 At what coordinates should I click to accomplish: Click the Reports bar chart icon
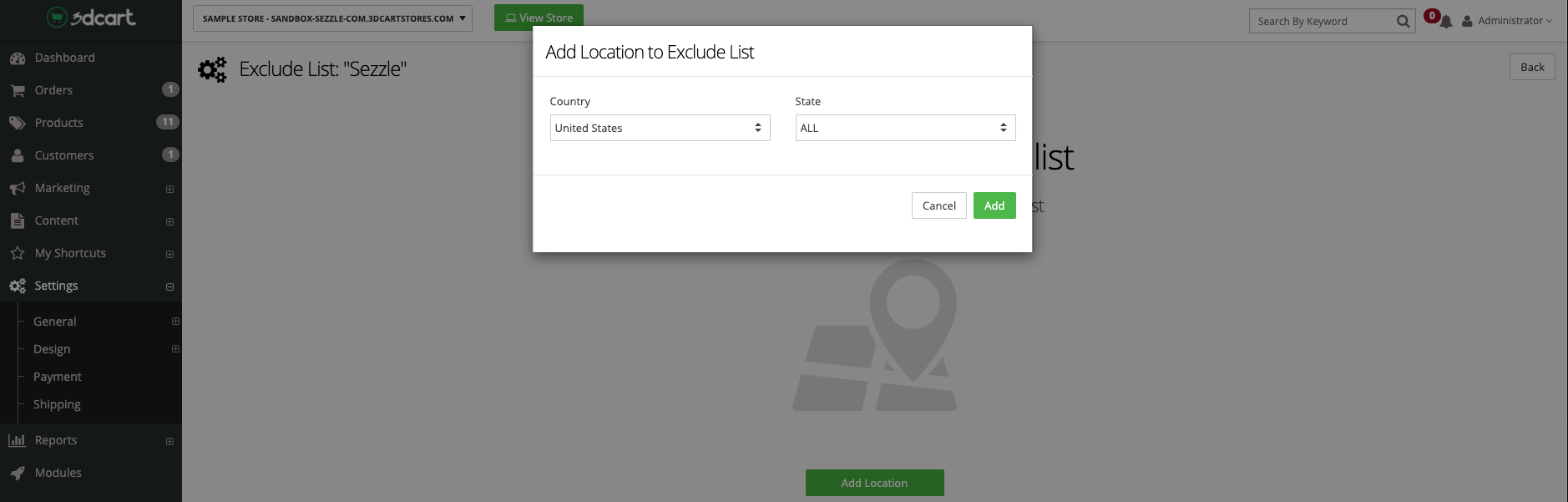[x=18, y=440]
